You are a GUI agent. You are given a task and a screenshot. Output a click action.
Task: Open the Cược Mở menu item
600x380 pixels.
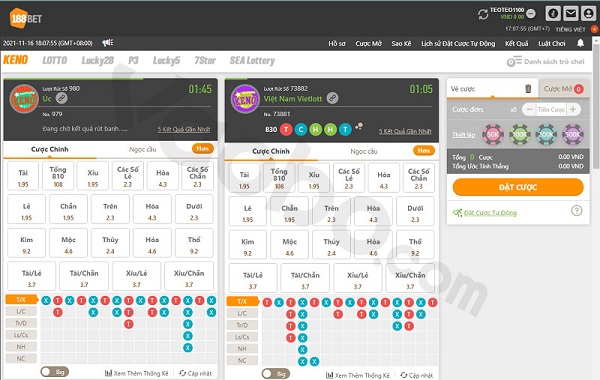[x=368, y=44]
